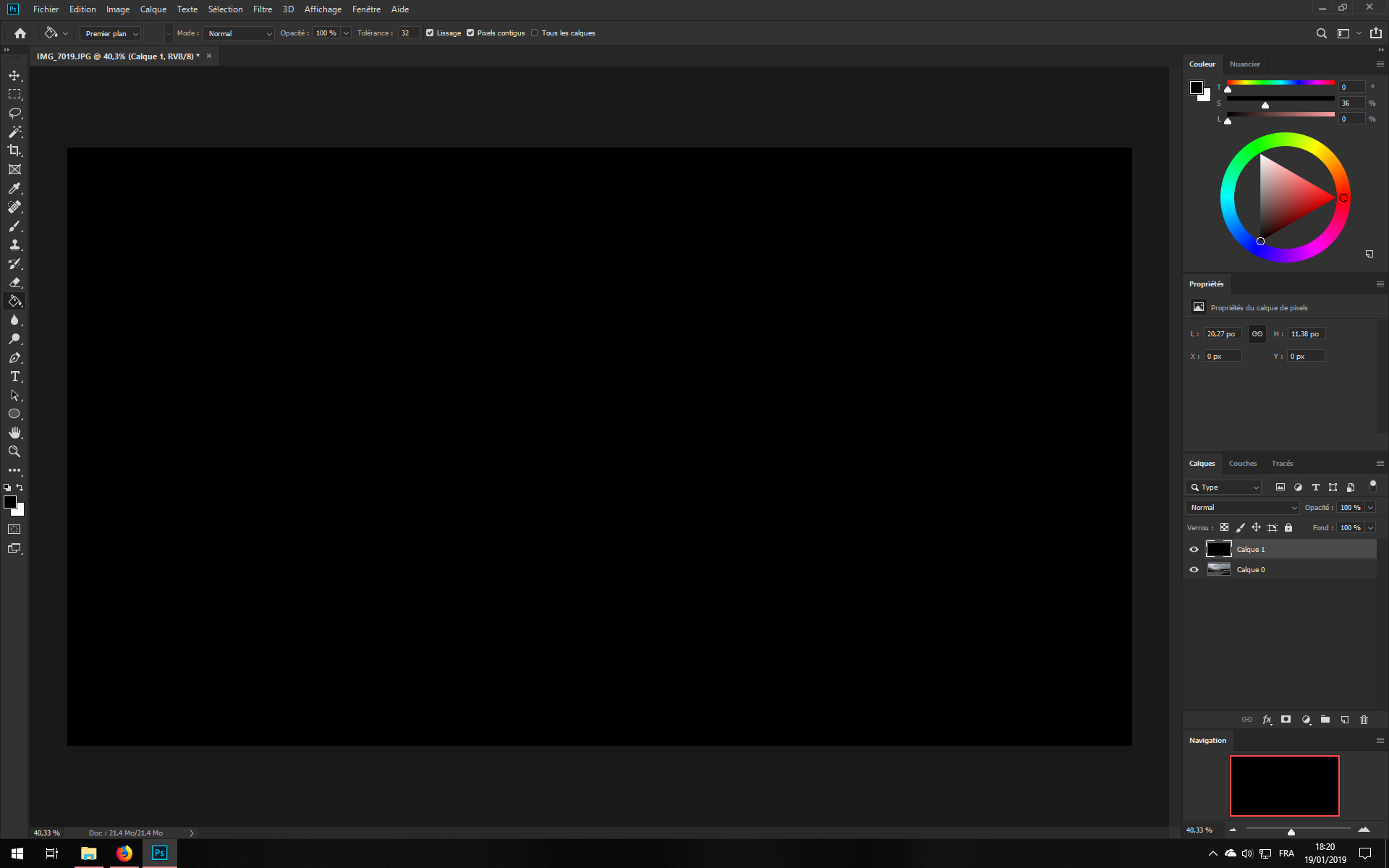The width and height of the screenshot is (1389, 868).
Task: Hide the Calque 0 layer
Action: pyautogui.click(x=1194, y=569)
